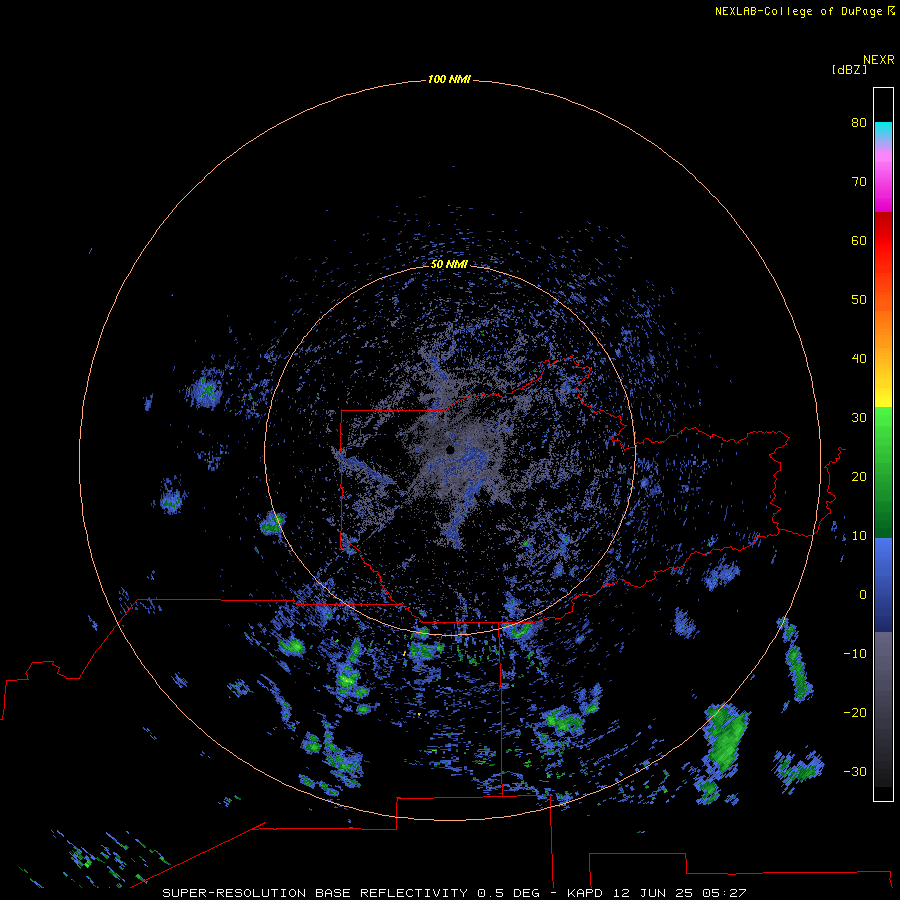
Task: Click the 40 dBZ scale value
Action: pos(859,359)
